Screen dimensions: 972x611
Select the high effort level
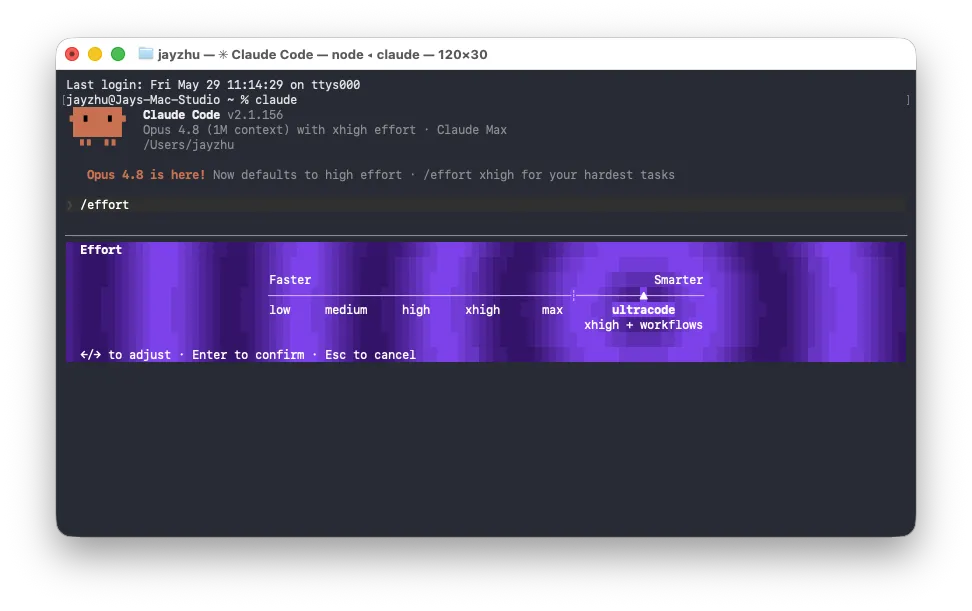click(x=415, y=310)
